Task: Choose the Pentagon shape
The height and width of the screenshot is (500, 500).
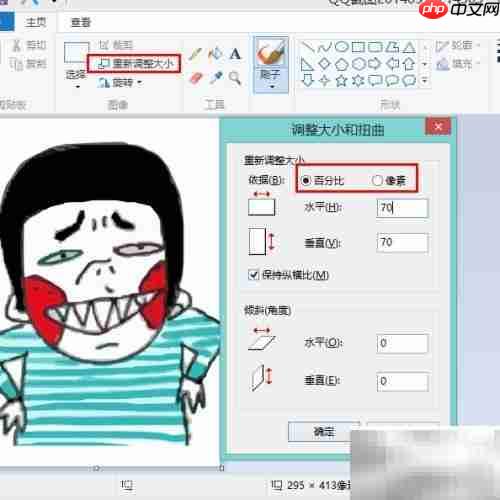Action: 341,64
